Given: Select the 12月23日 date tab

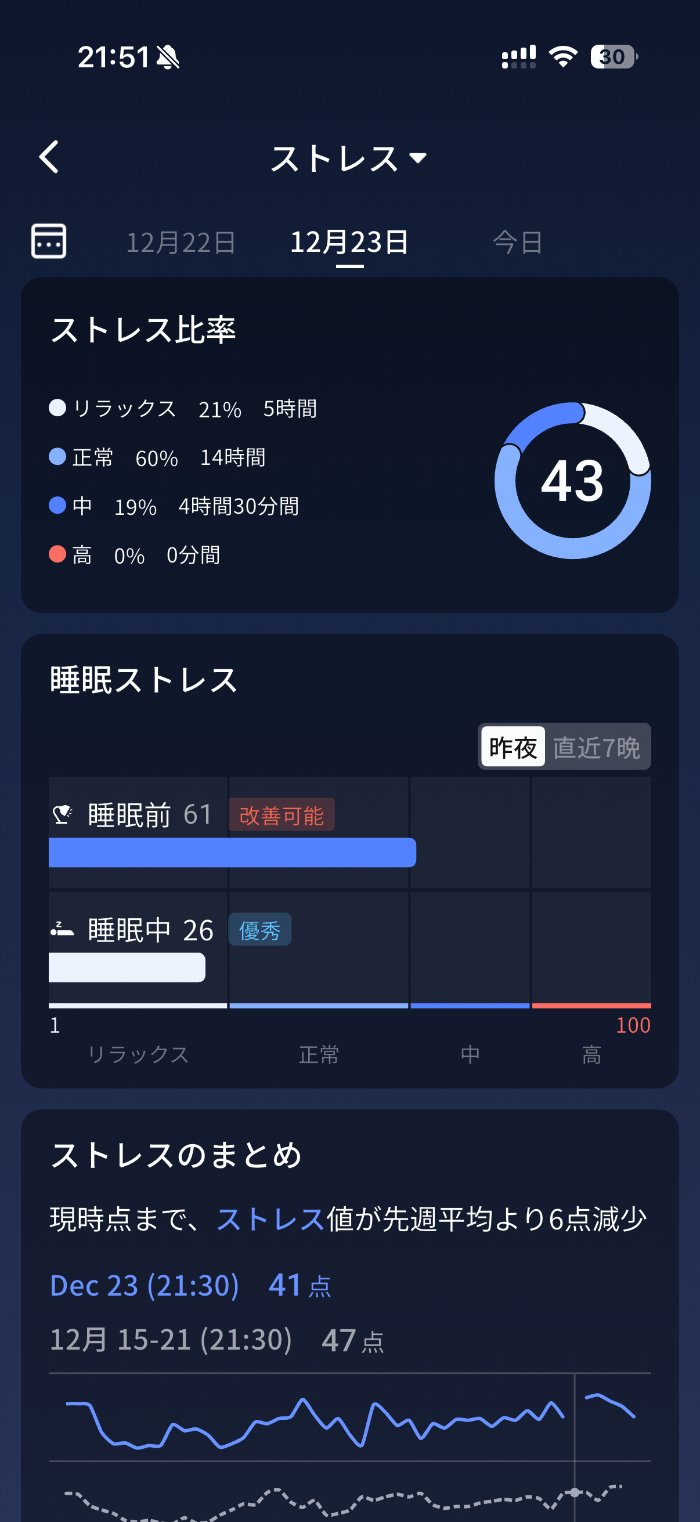Looking at the screenshot, I should pyautogui.click(x=349, y=242).
